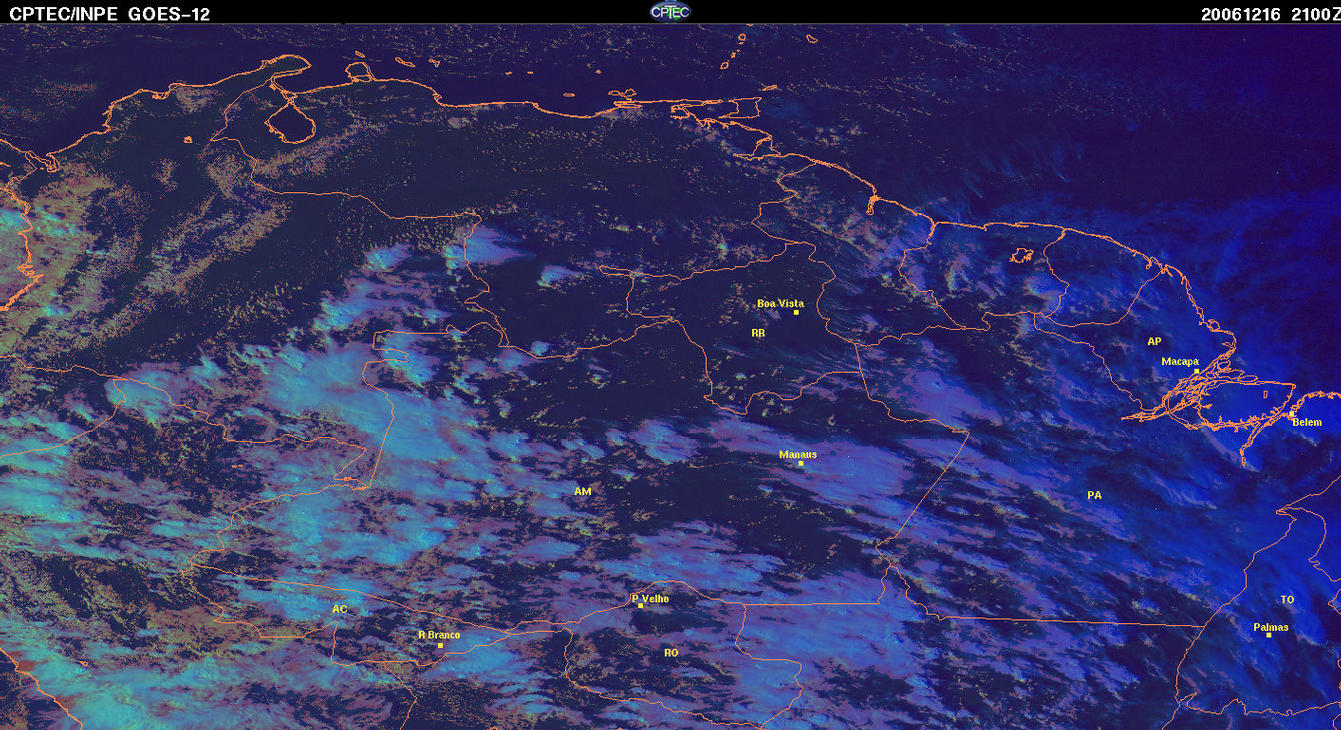Click the CPTEC logo in the header
The width and height of the screenshot is (1341, 730).
pyautogui.click(x=669, y=11)
